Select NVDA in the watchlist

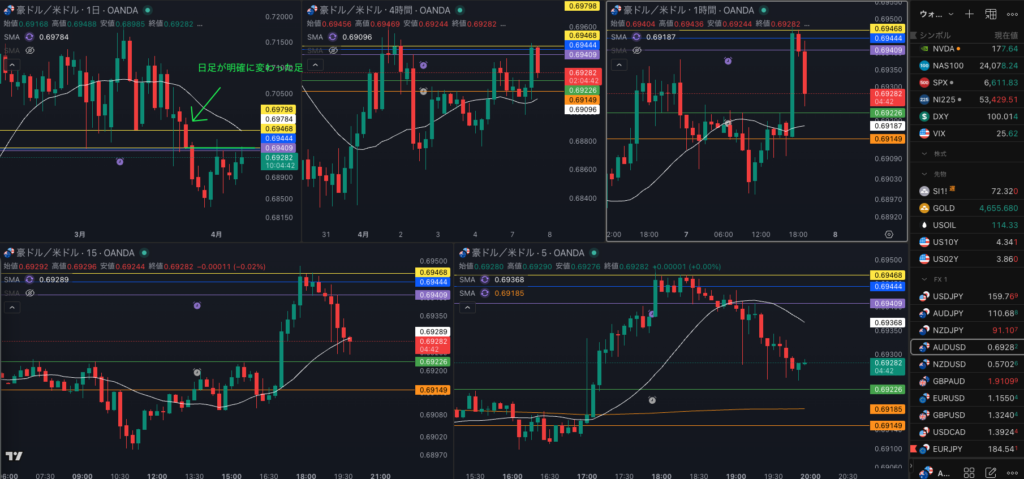click(966, 48)
